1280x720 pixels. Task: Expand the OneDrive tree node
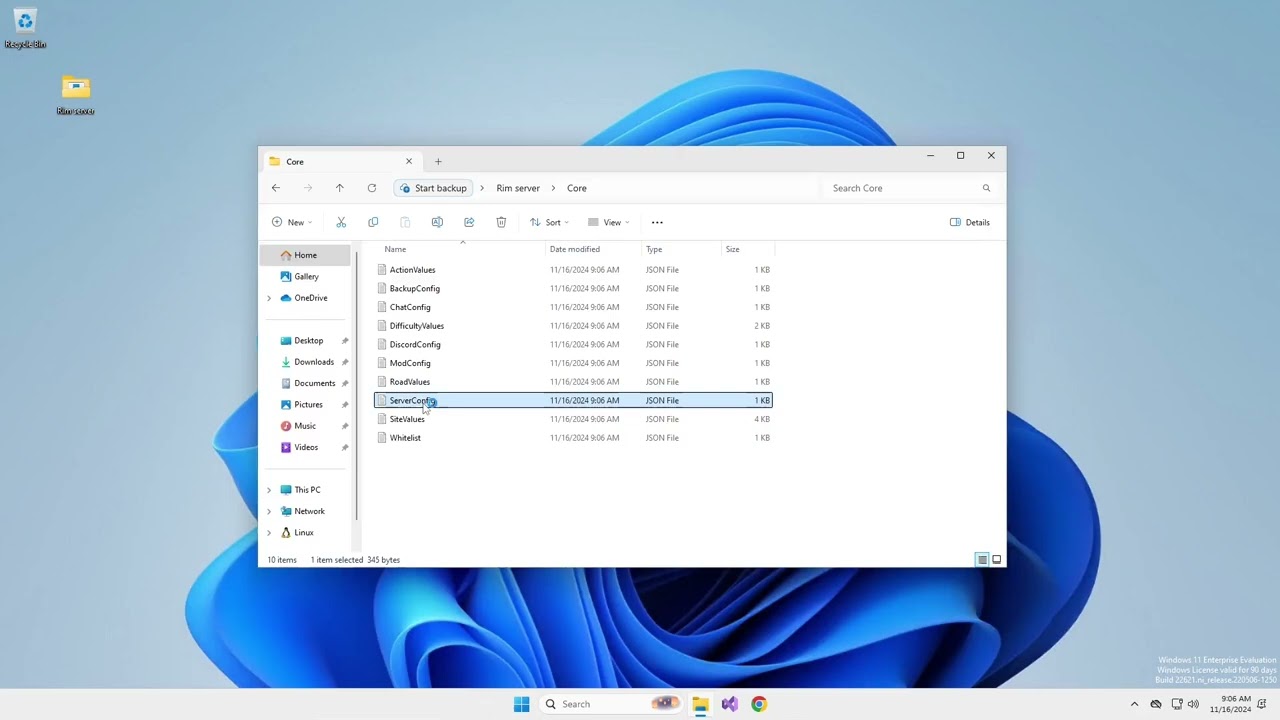pos(269,298)
